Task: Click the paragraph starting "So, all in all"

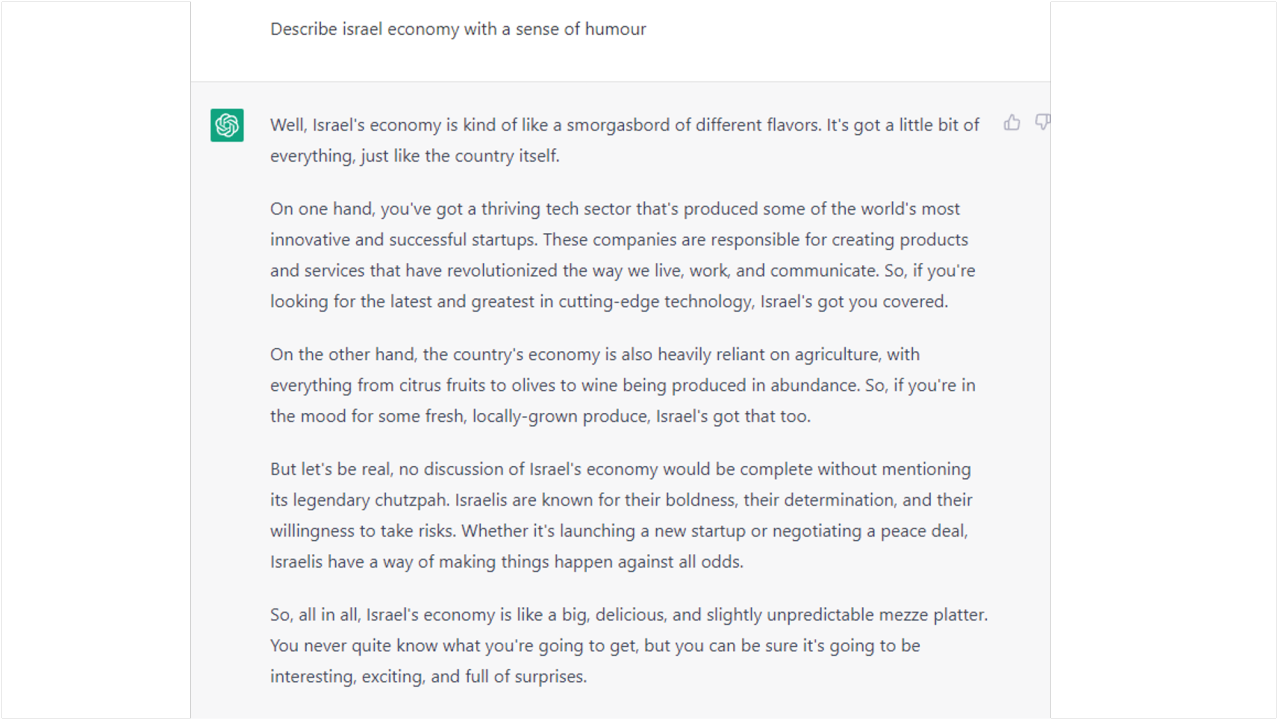Action: [629, 646]
